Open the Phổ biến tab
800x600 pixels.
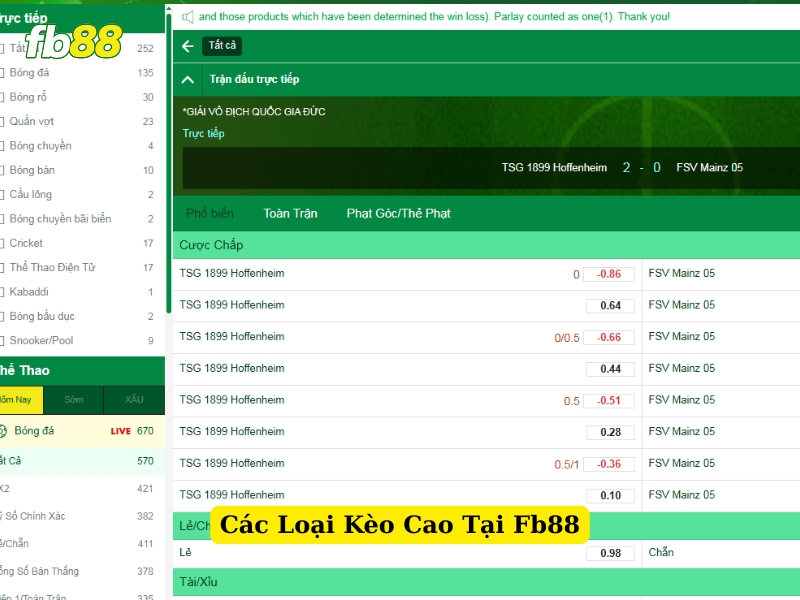tap(210, 213)
